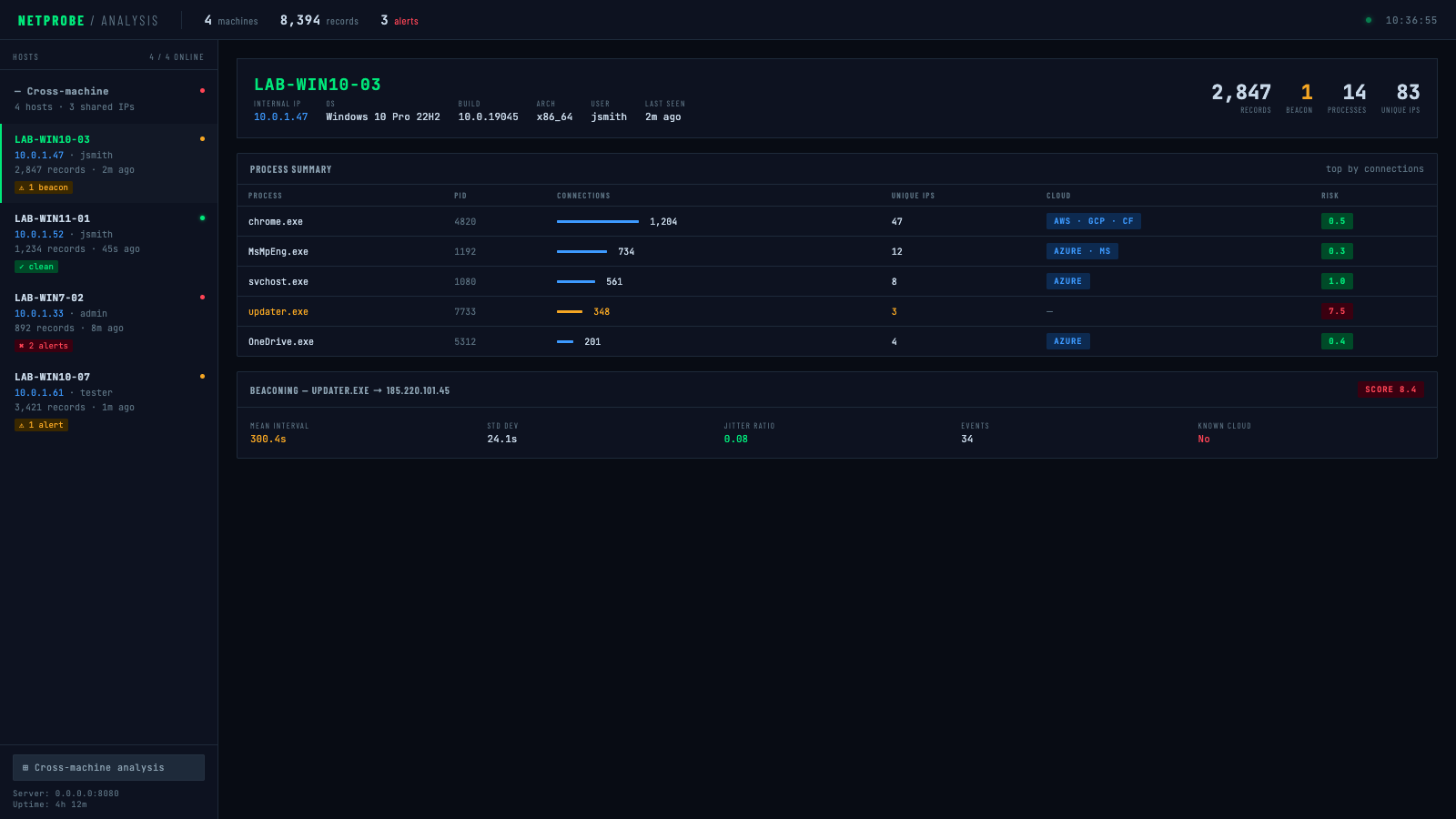Image resolution: width=1456 pixels, height=819 pixels.
Task: Click the '2 alerts' badge under LAB-WIN7-02
Action: click(44, 346)
